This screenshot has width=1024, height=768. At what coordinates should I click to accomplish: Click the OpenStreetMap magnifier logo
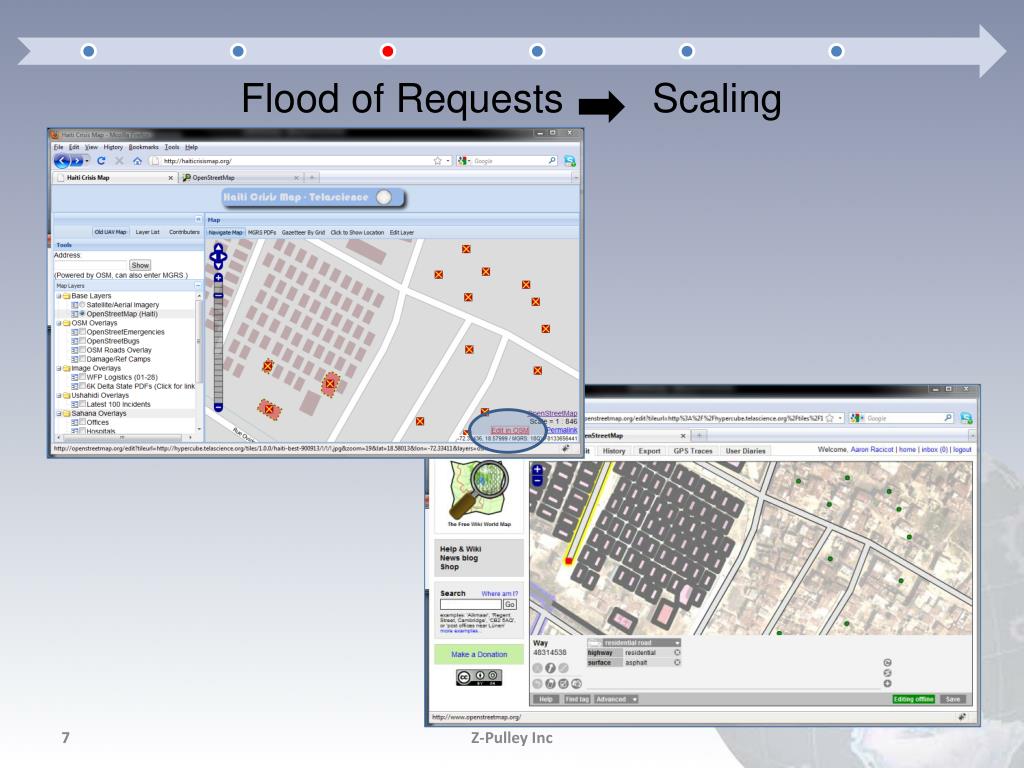[x=479, y=490]
